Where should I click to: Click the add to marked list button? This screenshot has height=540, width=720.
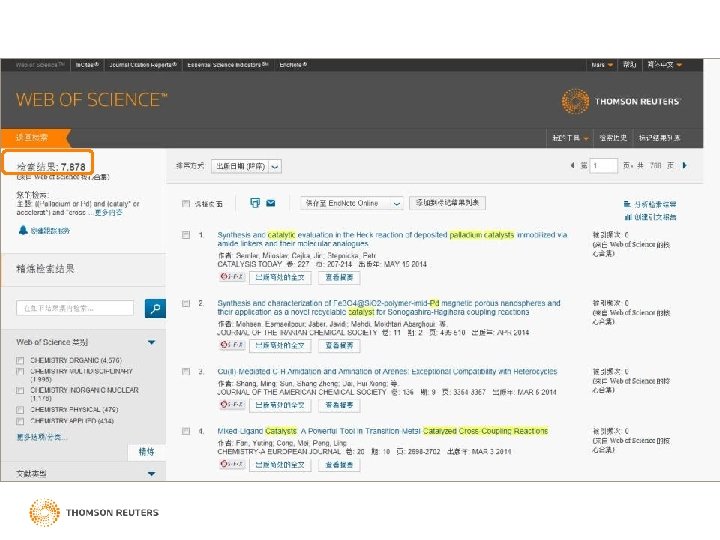[447, 202]
